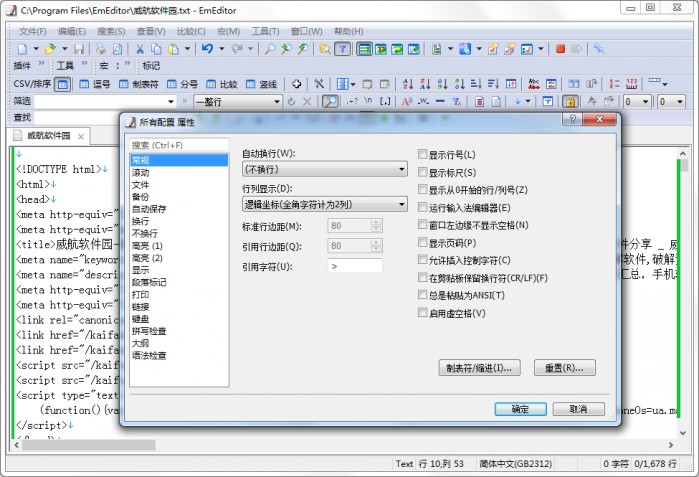Open the 文件(F) menu
Image resolution: width=699 pixels, height=477 pixels.
click(x=33, y=31)
